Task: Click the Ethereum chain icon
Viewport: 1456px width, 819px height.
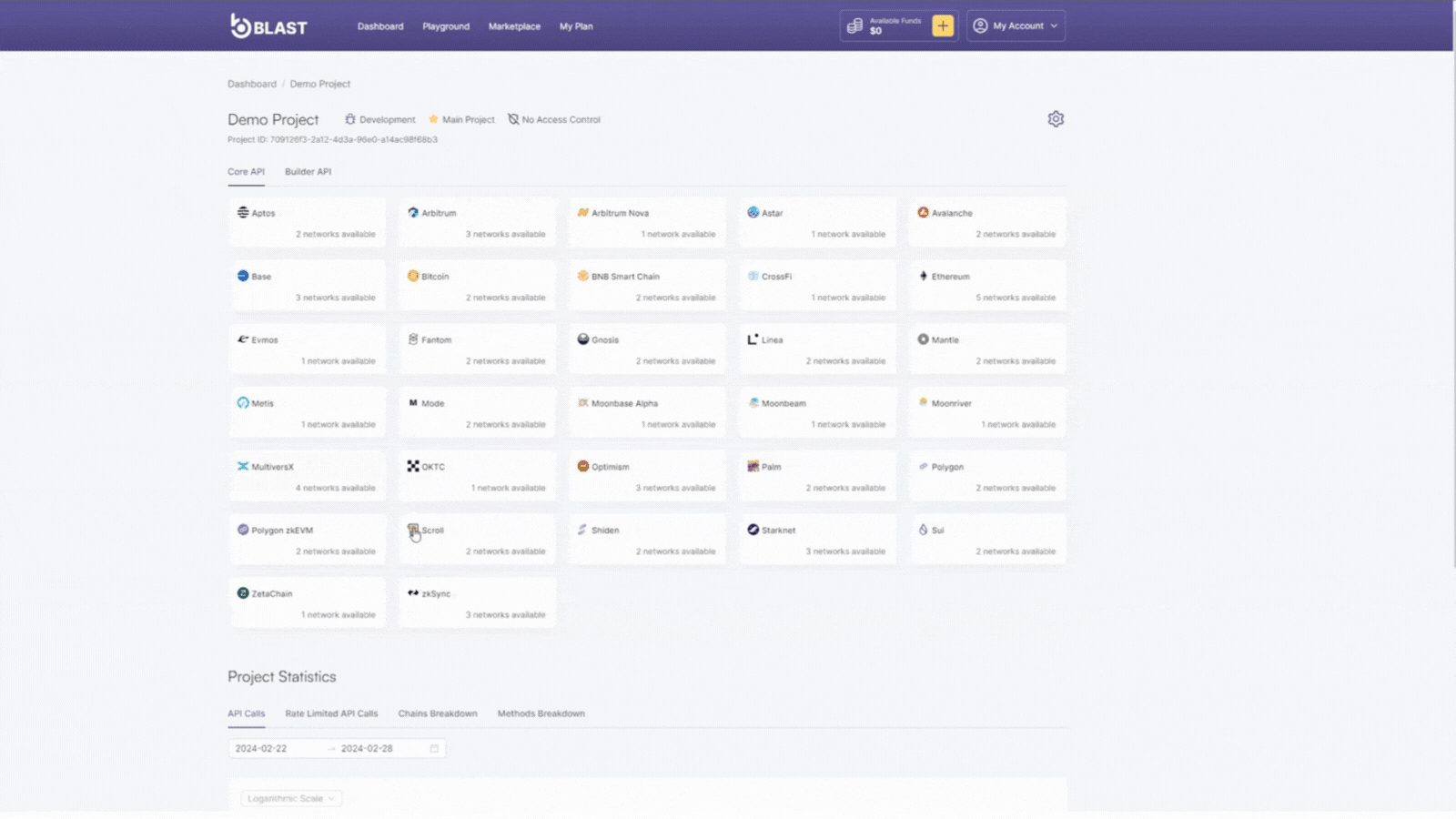Action: coord(923,276)
